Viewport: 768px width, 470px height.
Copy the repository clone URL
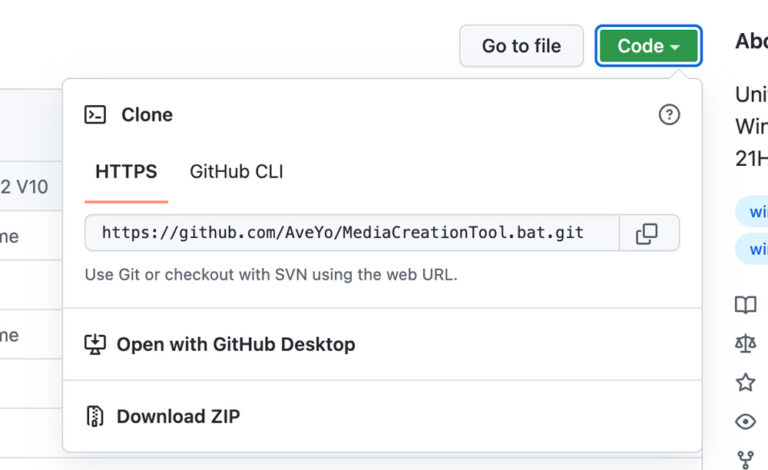click(648, 233)
